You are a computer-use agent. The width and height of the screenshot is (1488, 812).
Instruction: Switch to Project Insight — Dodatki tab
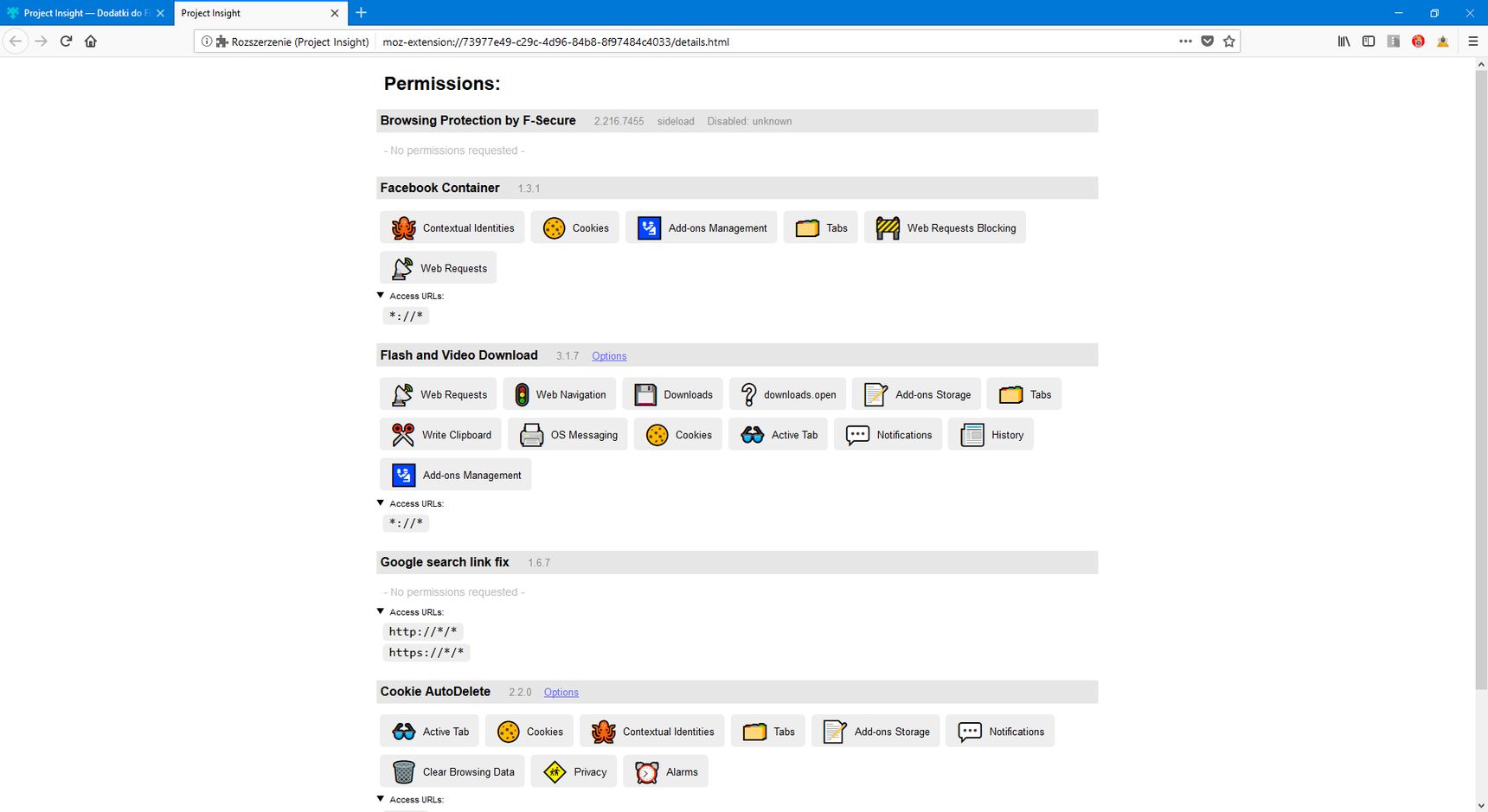point(87,13)
